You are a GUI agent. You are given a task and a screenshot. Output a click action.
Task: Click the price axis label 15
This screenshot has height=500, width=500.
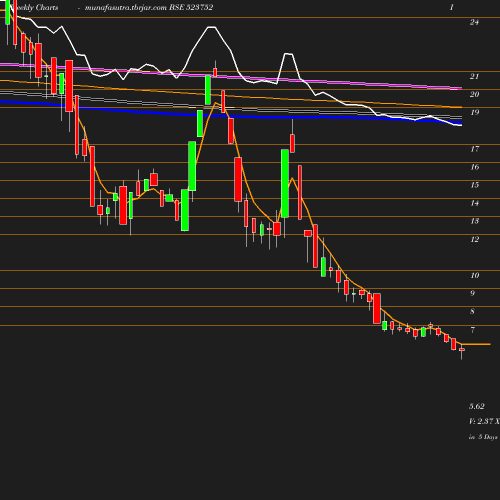click(474, 185)
